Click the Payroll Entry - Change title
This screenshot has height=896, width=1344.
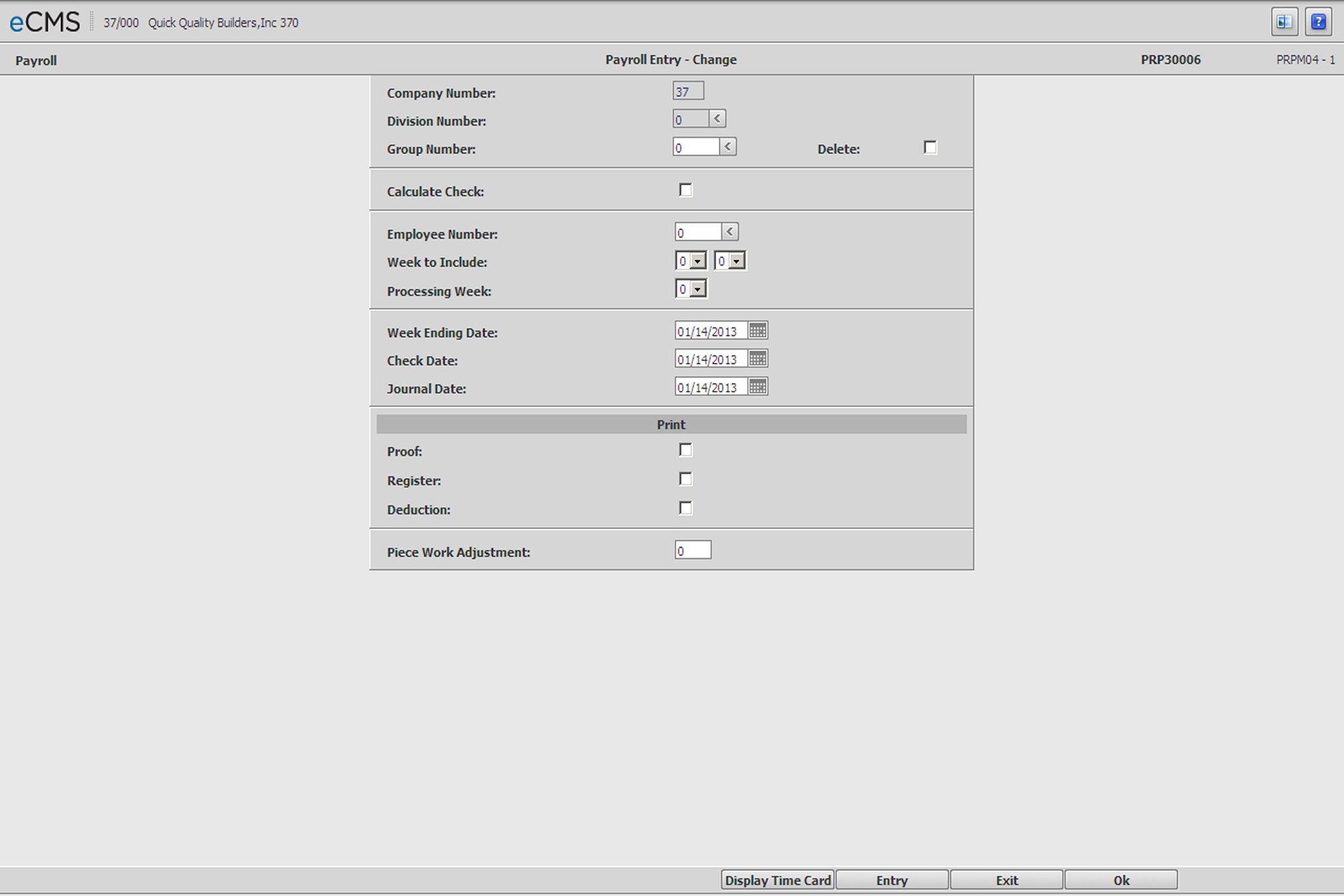[671, 60]
